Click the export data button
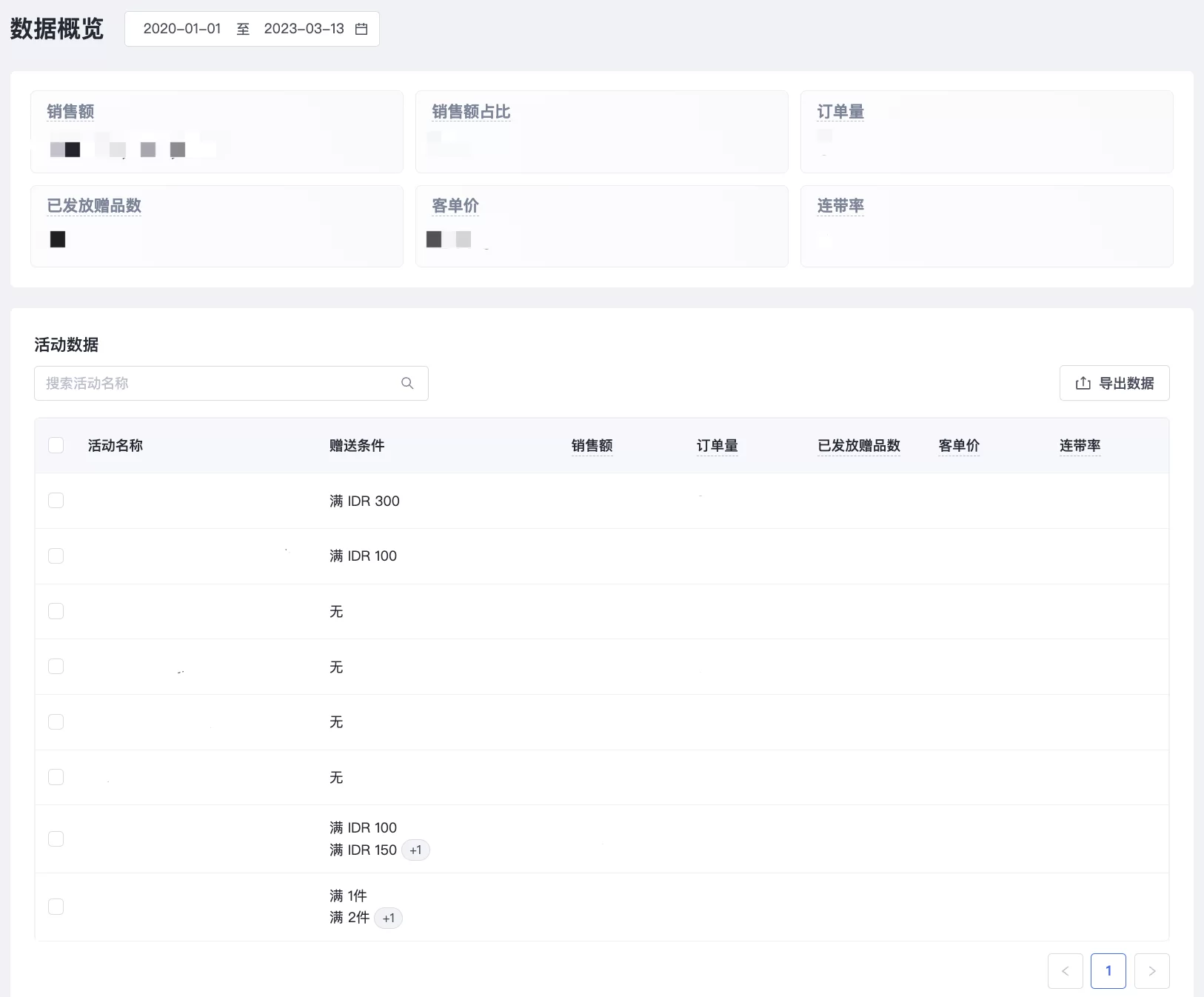Viewport: 1204px width, 997px height. point(1114,383)
